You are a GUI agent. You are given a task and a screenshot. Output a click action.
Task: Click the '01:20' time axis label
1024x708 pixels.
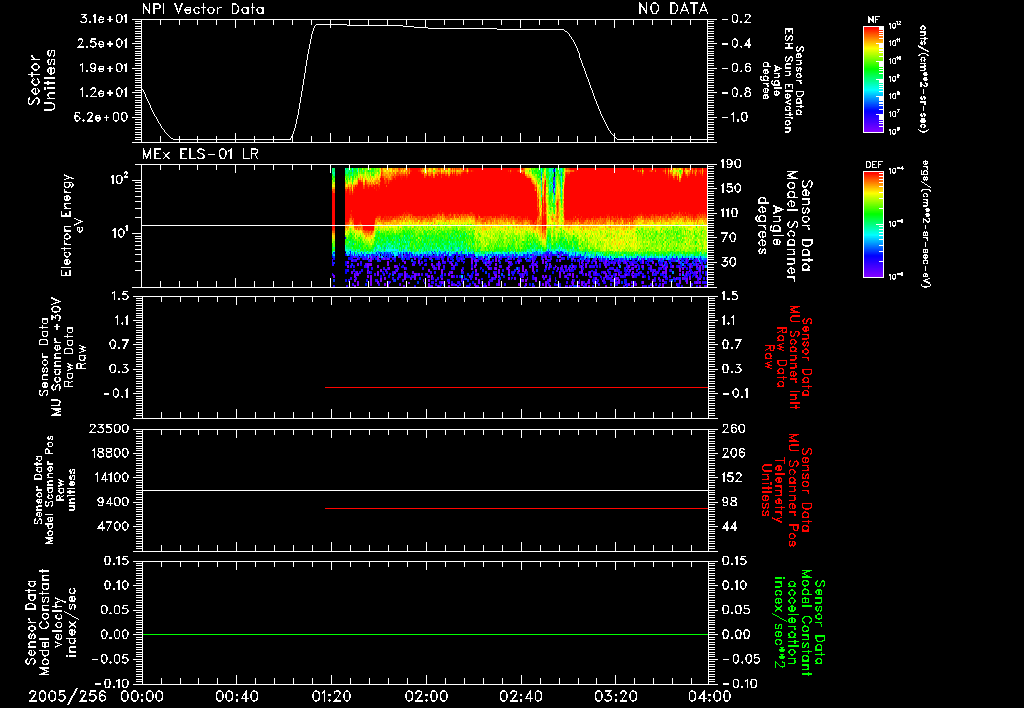tap(331, 696)
